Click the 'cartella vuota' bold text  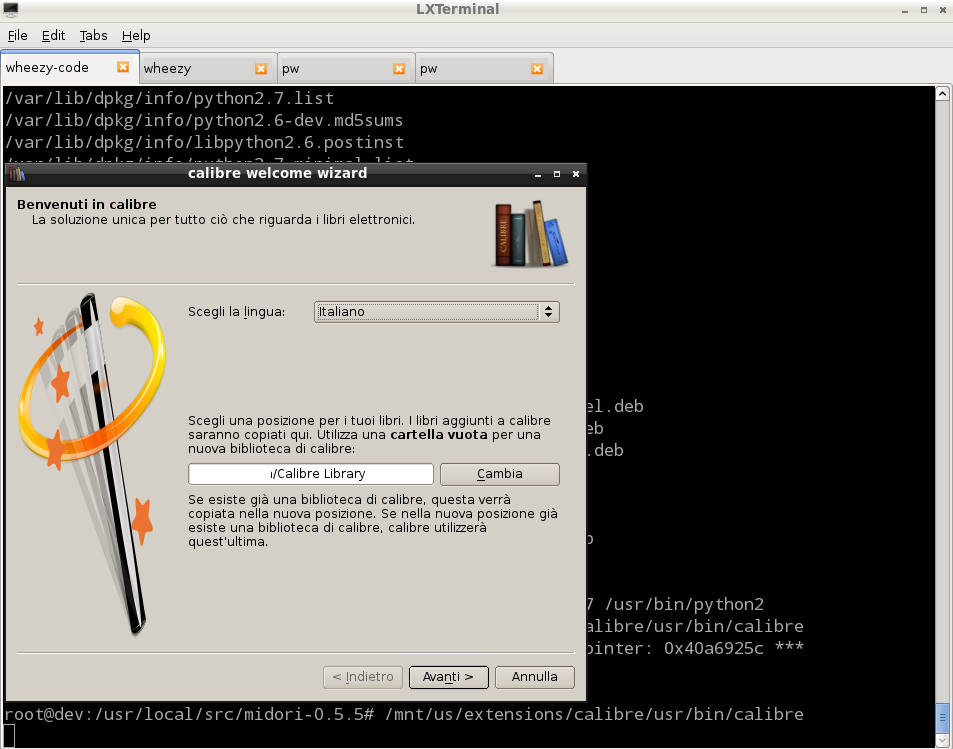pos(439,435)
